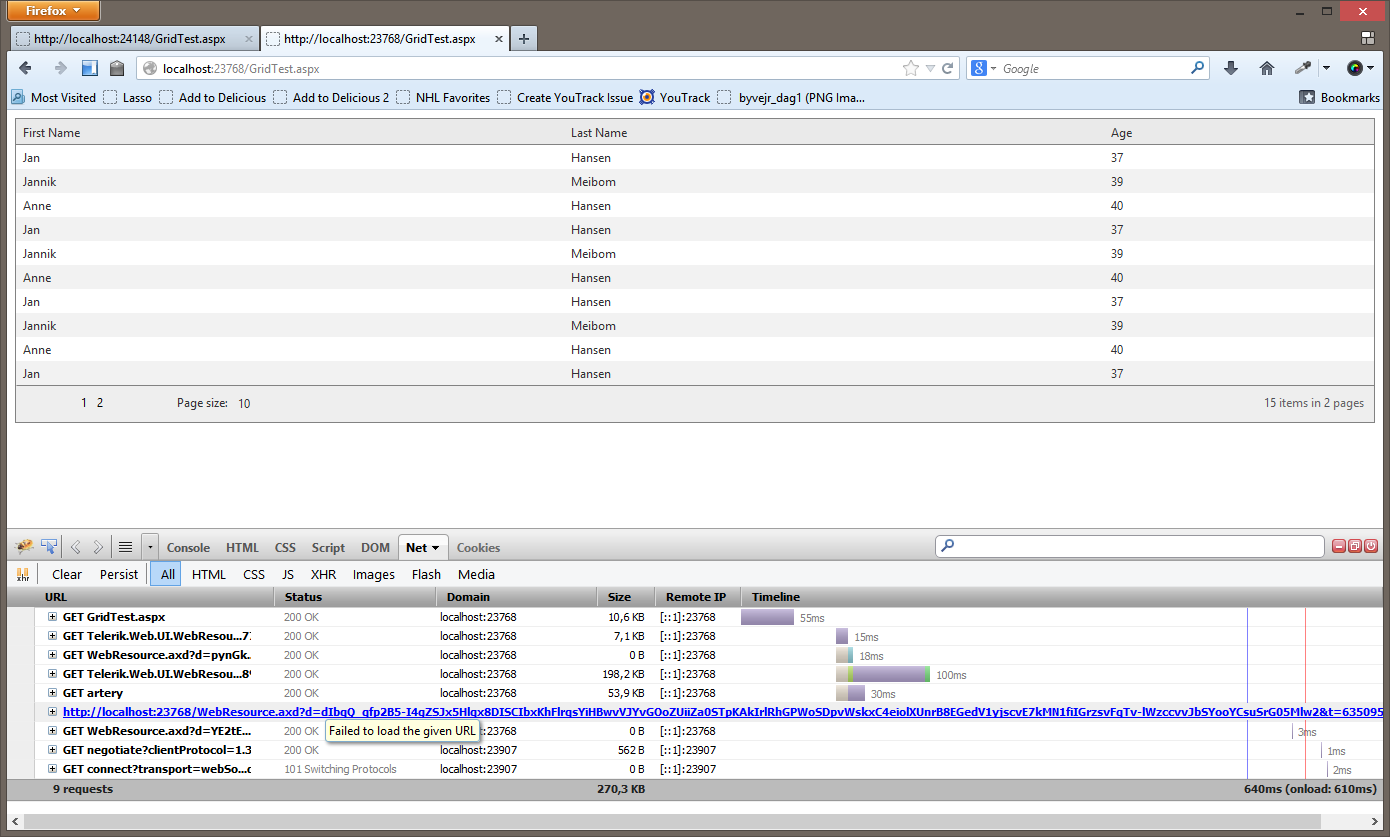Image resolution: width=1390 pixels, height=837 pixels.
Task: Select the localhost:24148/GridTest.aspx browser tab
Action: [134, 39]
